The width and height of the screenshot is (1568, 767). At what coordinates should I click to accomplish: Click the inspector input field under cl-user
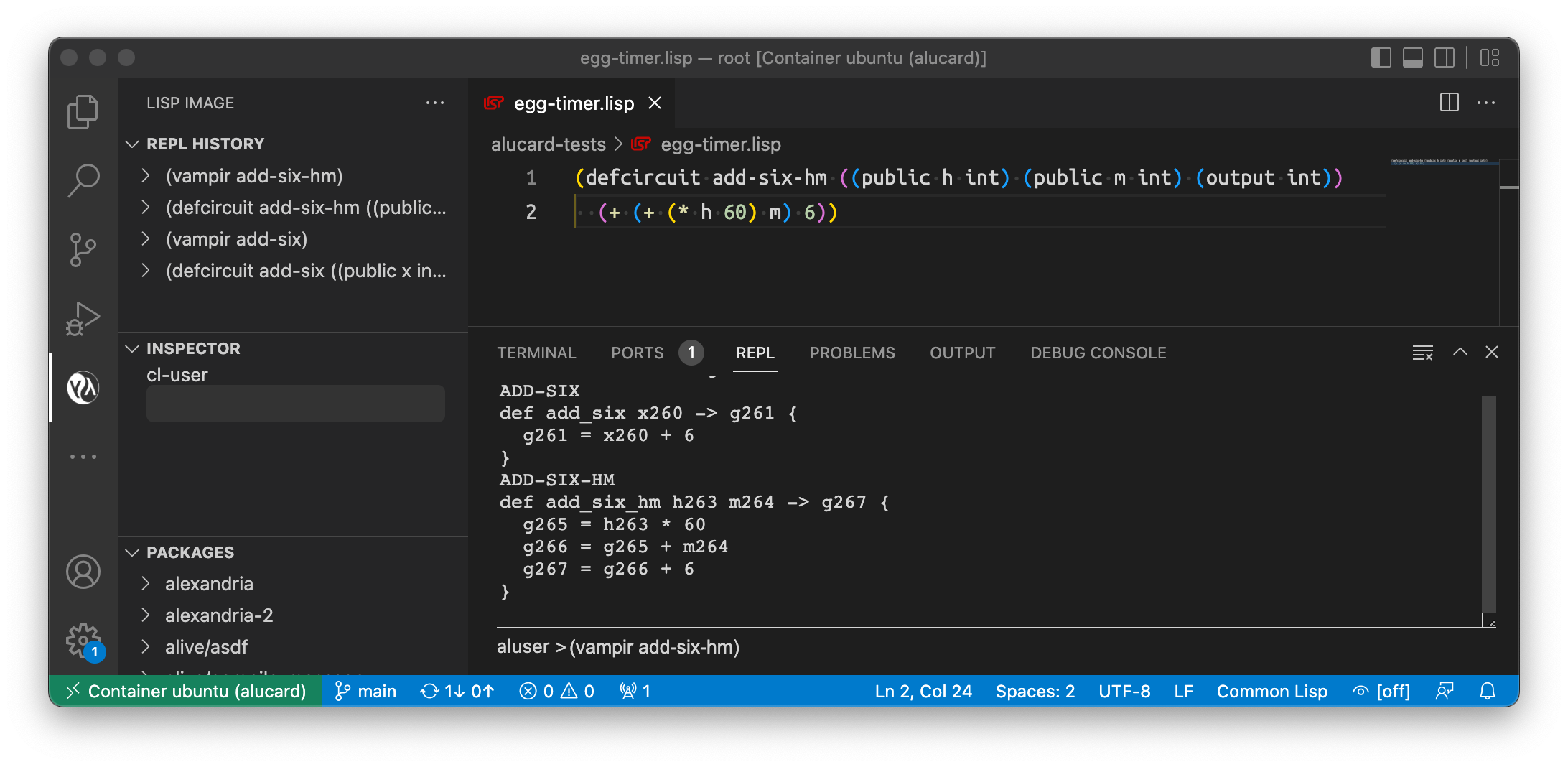pyautogui.click(x=296, y=404)
